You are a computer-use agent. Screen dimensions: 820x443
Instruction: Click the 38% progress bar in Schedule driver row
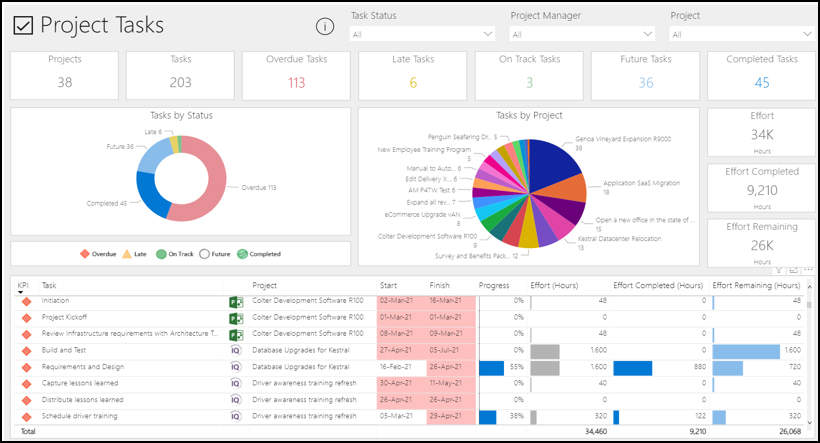(487, 417)
